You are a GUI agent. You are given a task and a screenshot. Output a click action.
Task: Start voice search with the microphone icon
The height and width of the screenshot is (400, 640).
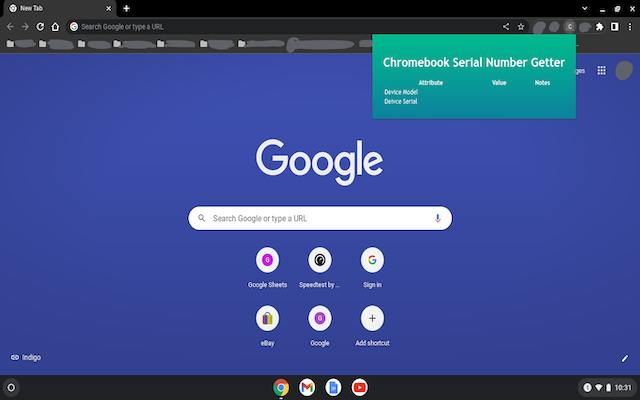[x=438, y=218]
